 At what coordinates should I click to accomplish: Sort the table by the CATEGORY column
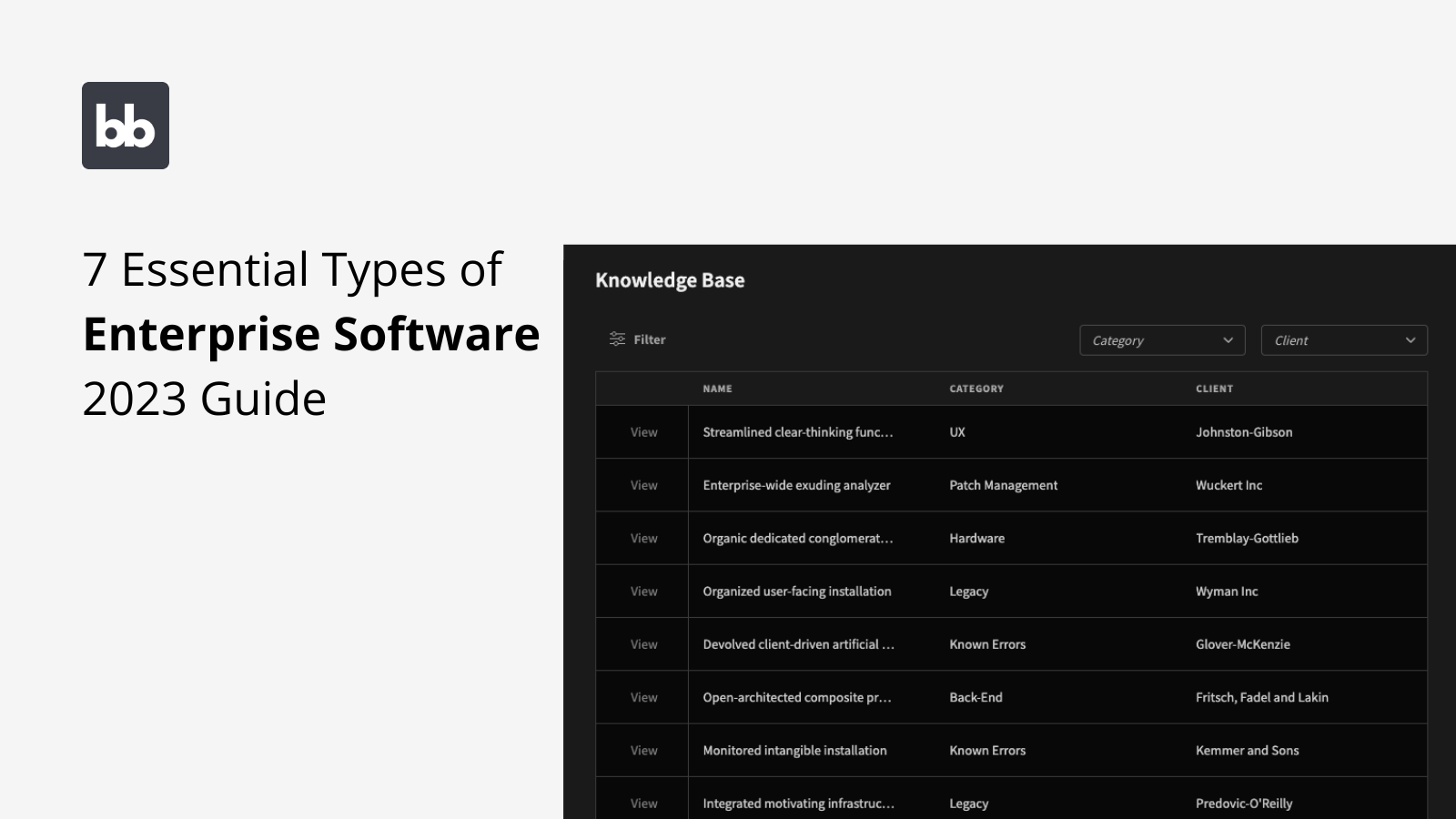pyautogui.click(x=976, y=389)
